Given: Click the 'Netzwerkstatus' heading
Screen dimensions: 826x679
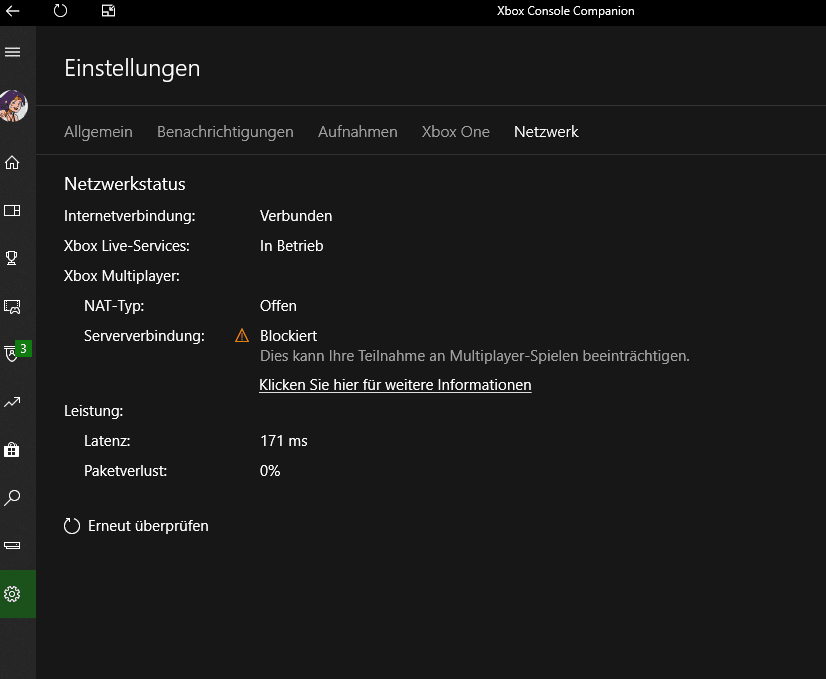Looking at the screenshot, I should pyautogui.click(x=125, y=184).
